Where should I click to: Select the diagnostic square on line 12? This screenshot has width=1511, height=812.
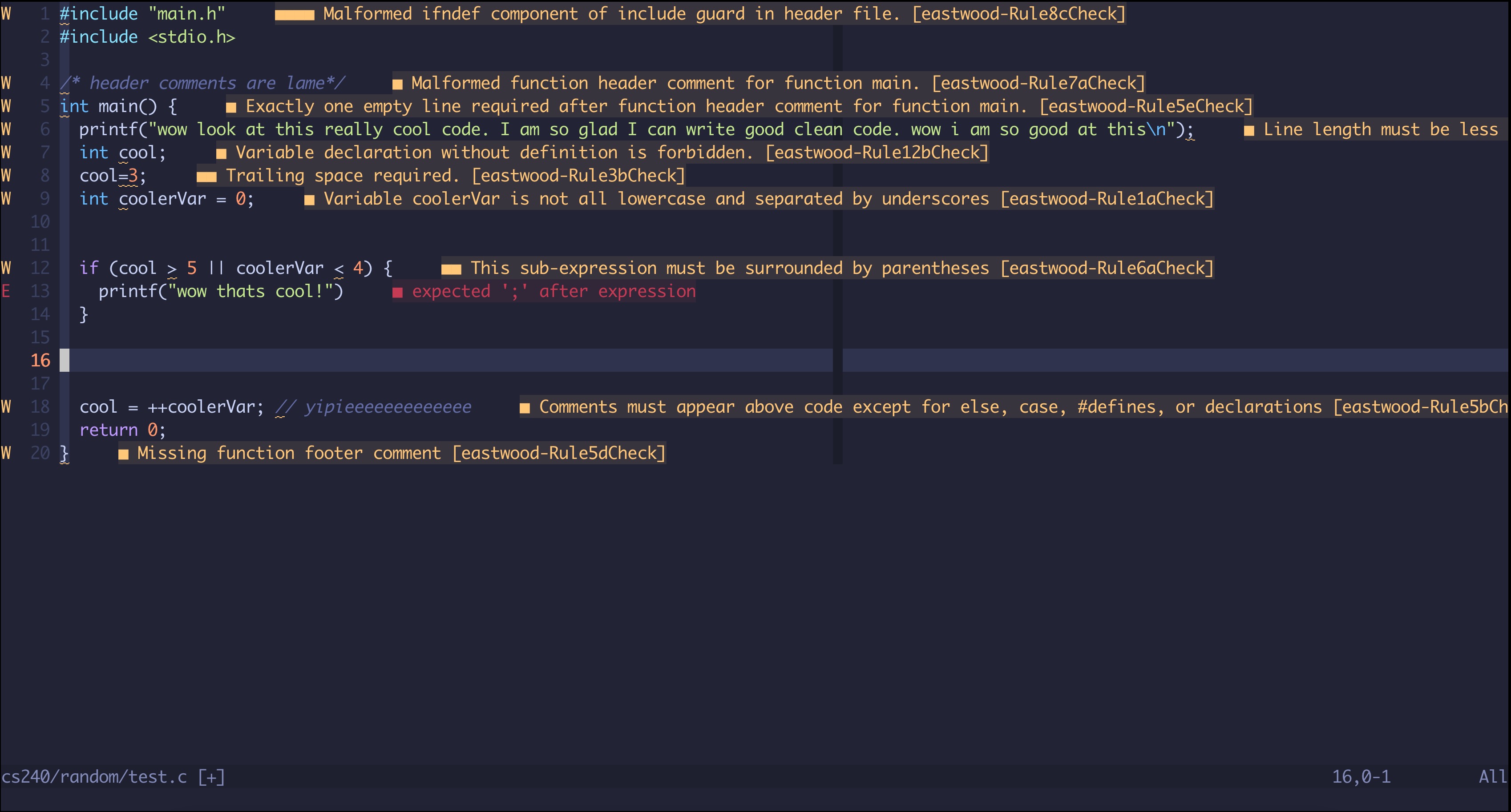coord(452,268)
